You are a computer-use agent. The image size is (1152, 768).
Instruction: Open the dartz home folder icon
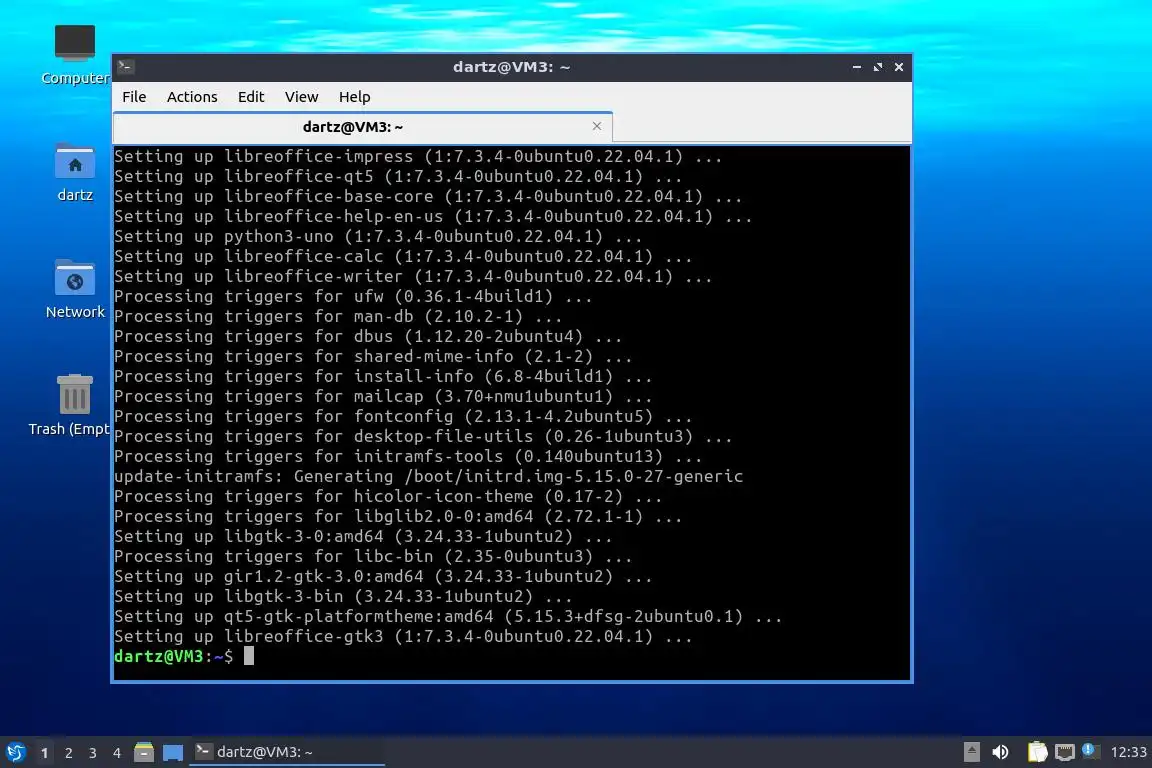click(x=75, y=173)
